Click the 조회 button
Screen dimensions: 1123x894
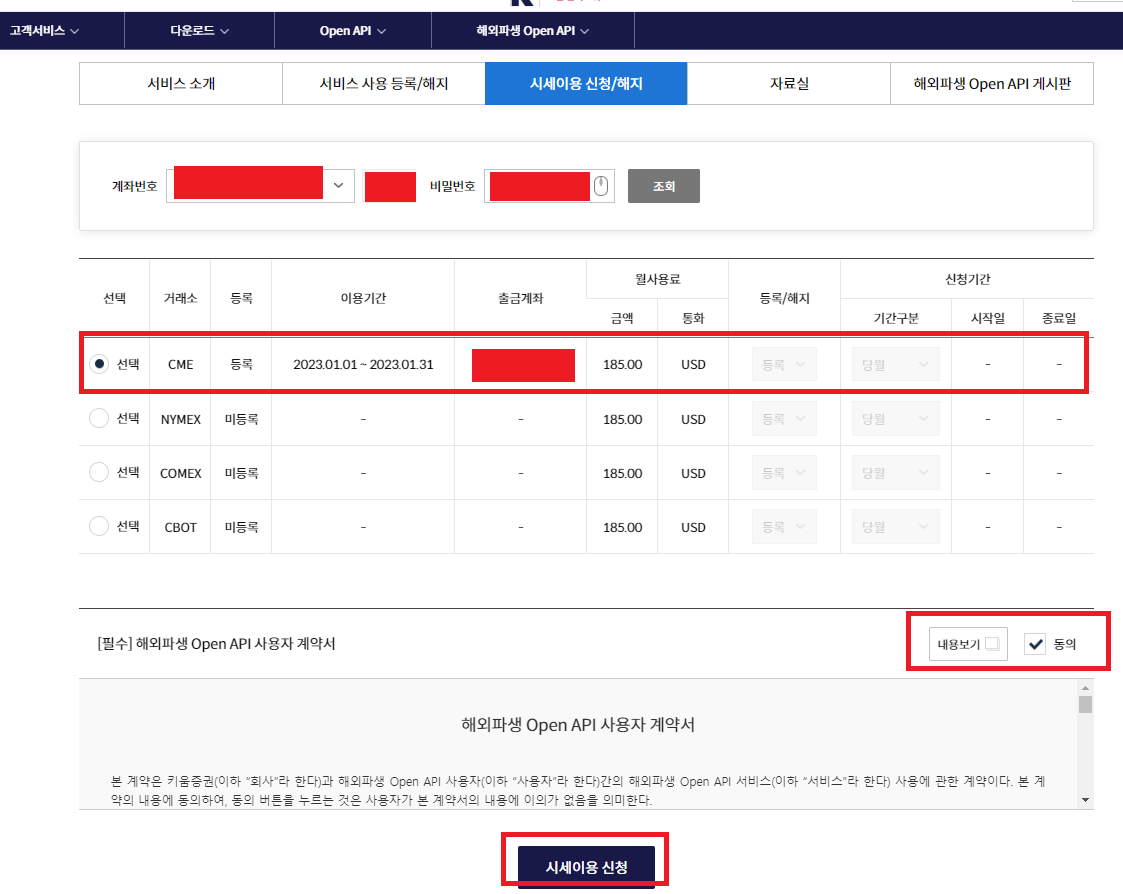click(663, 186)
